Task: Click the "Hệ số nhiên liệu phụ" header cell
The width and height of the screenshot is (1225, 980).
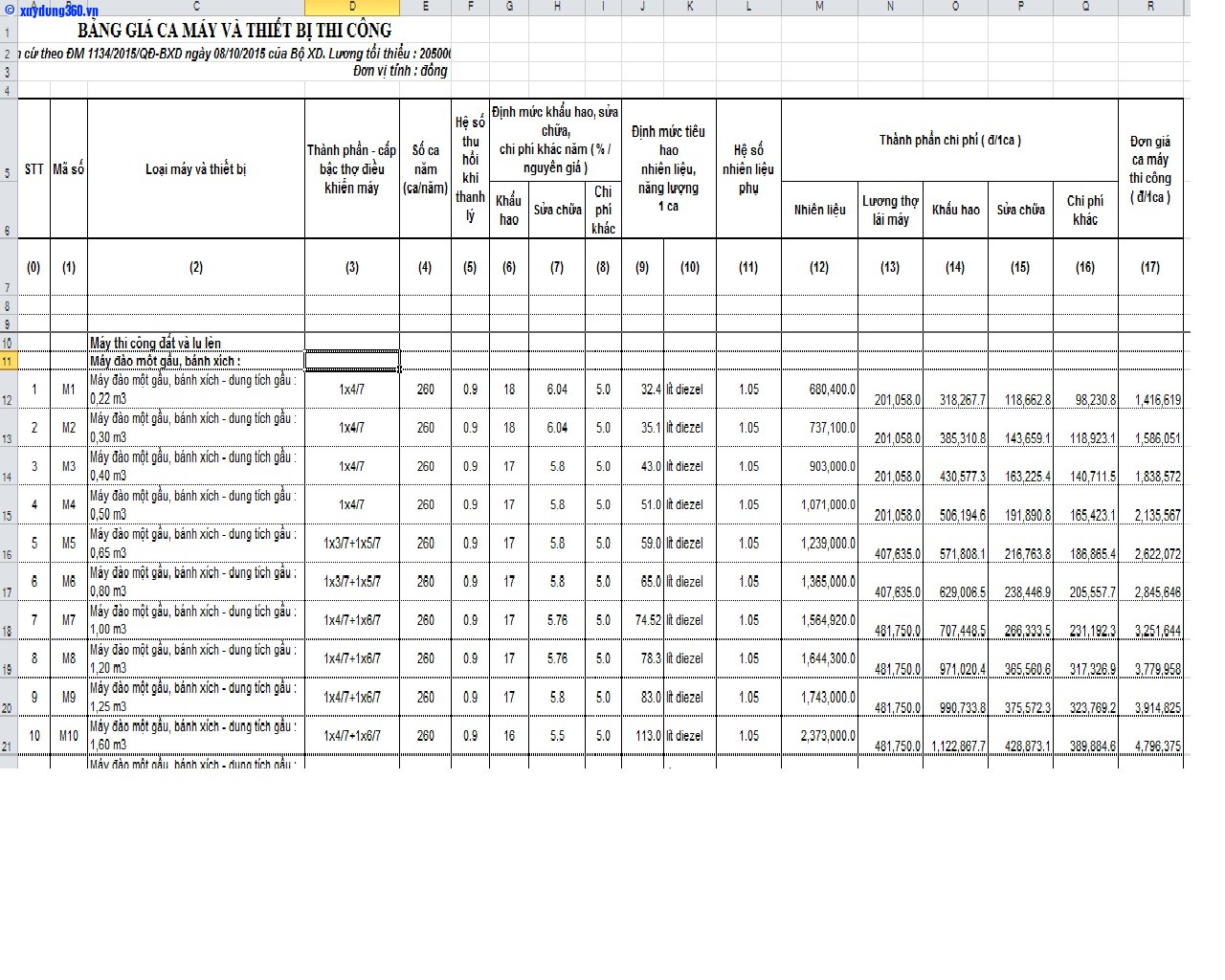Action: pos(748,169)
